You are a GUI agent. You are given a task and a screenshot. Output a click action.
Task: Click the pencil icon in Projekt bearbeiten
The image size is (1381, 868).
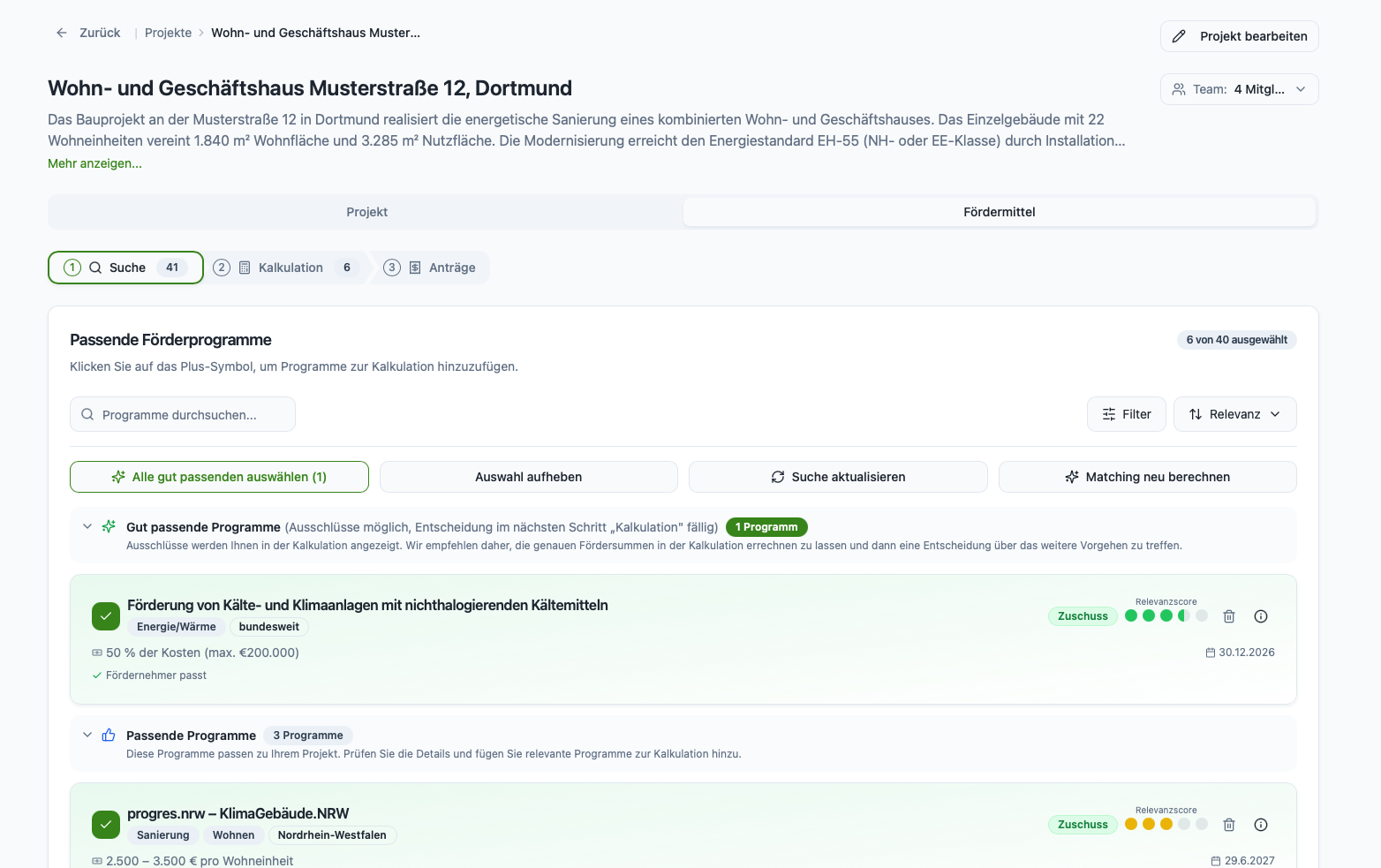tap(1179, 36)
